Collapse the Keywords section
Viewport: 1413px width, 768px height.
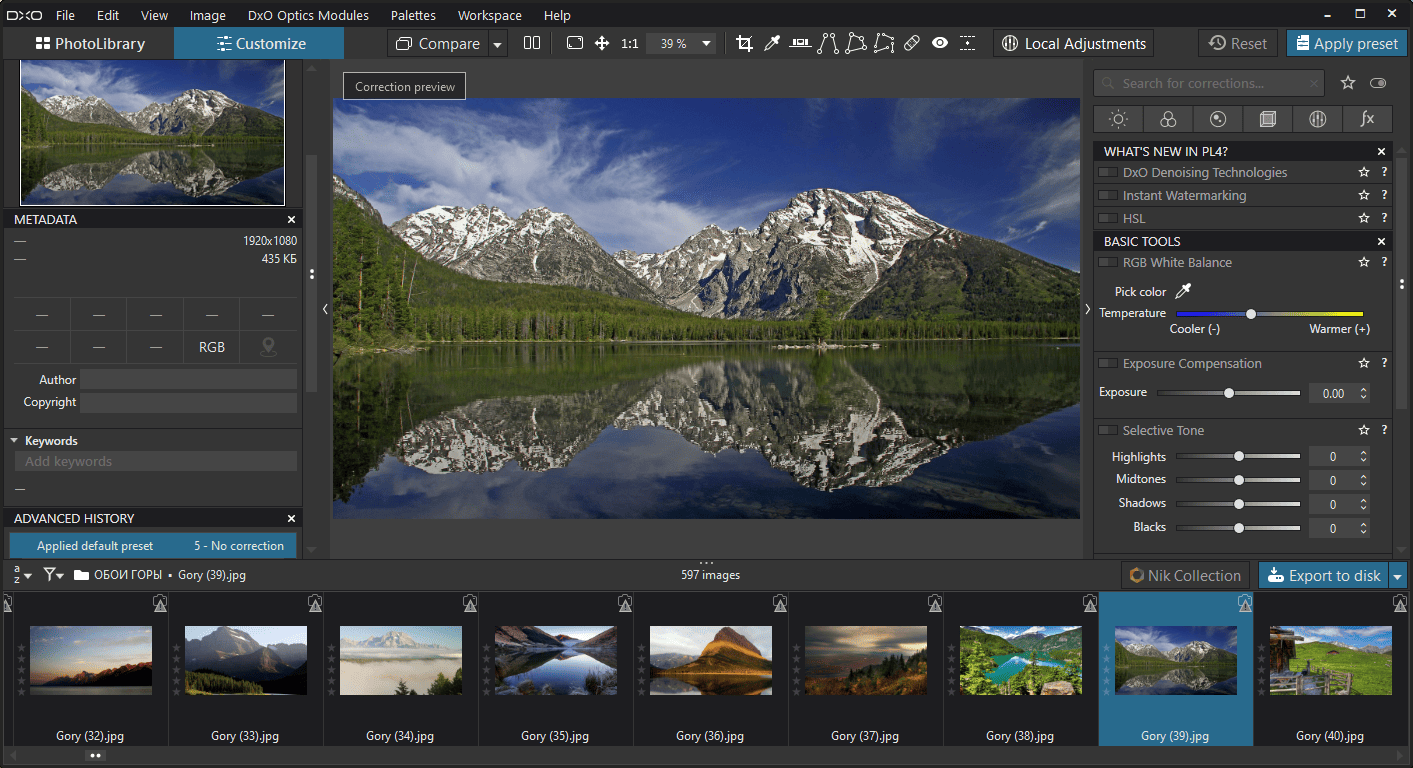tap(15, 441)
